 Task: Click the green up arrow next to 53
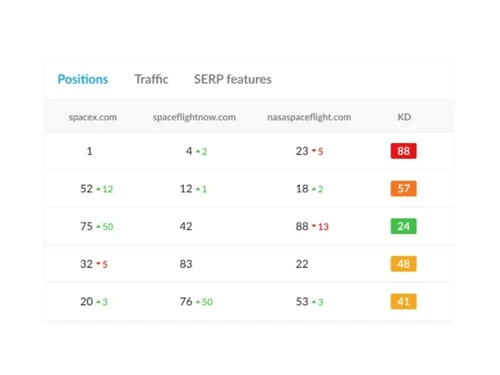pyautogui.click(x=314, y=302)
